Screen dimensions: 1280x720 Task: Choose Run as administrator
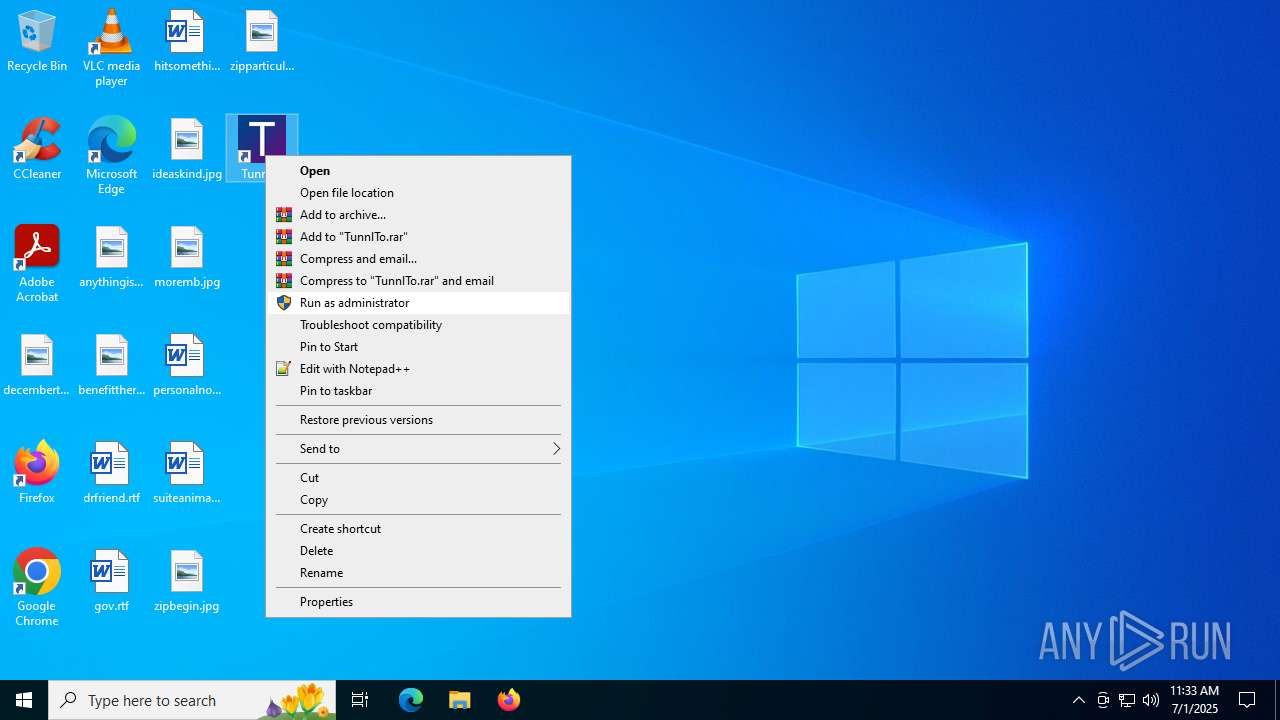click(418, 303)
